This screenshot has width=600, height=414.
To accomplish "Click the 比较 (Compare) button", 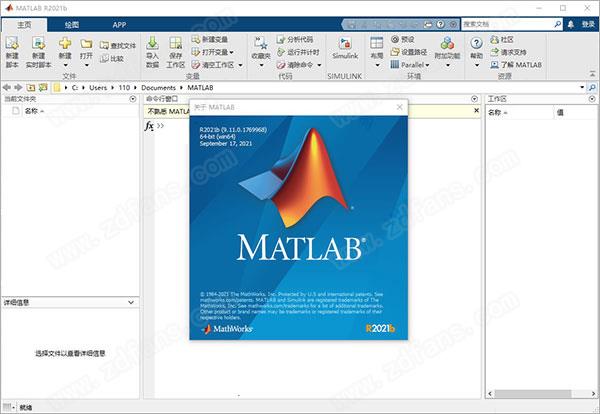I will [112, 59].
